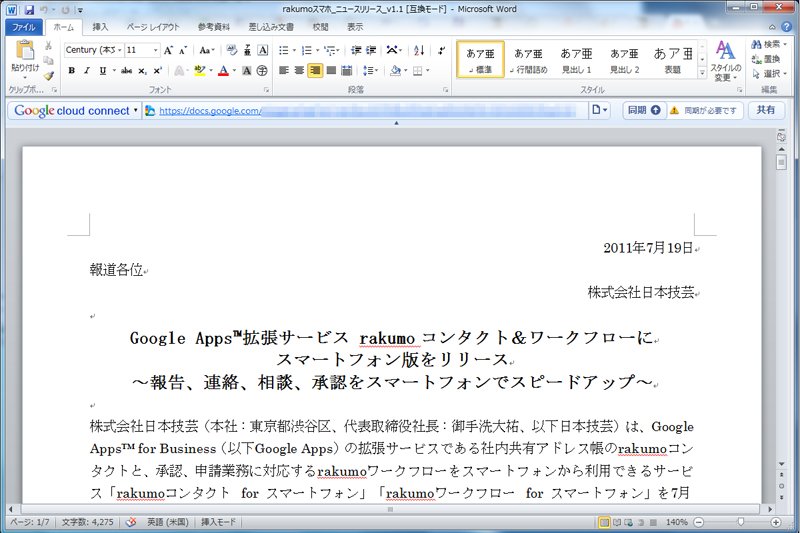Click the distributed alignment icon
The width and height of the screenshot is (800, 533).
point(346,70)
